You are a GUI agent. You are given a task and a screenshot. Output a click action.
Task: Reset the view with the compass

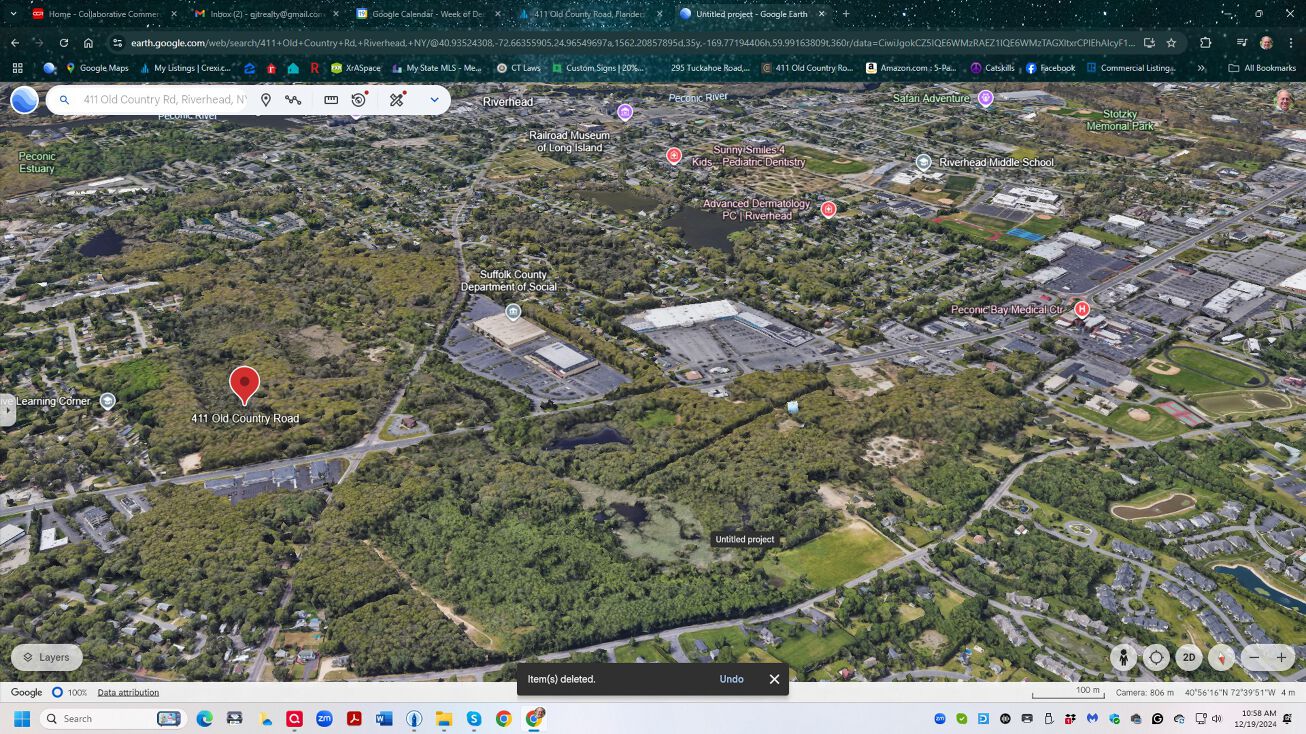1220,657
